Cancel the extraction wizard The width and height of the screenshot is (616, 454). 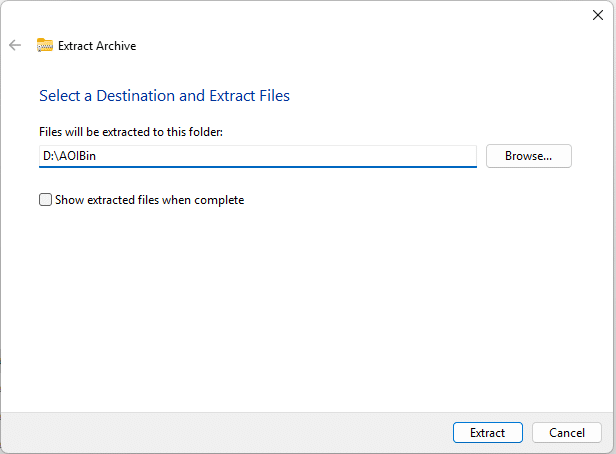566,432
